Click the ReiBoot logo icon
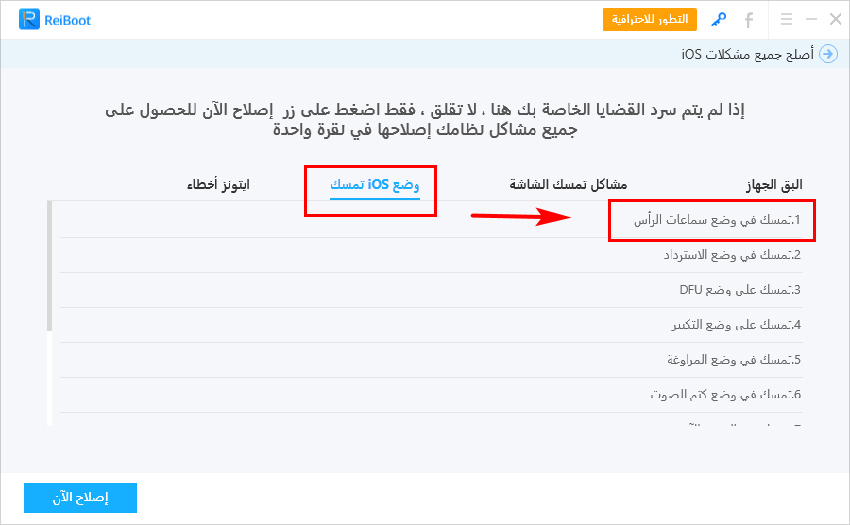The width and height of the screenshot is (850, 525). point(29,20)
